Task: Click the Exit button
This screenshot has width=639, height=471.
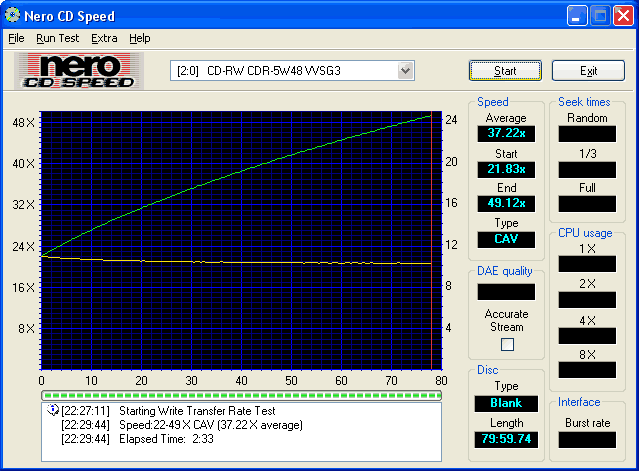Action: (x=588, y=71)
